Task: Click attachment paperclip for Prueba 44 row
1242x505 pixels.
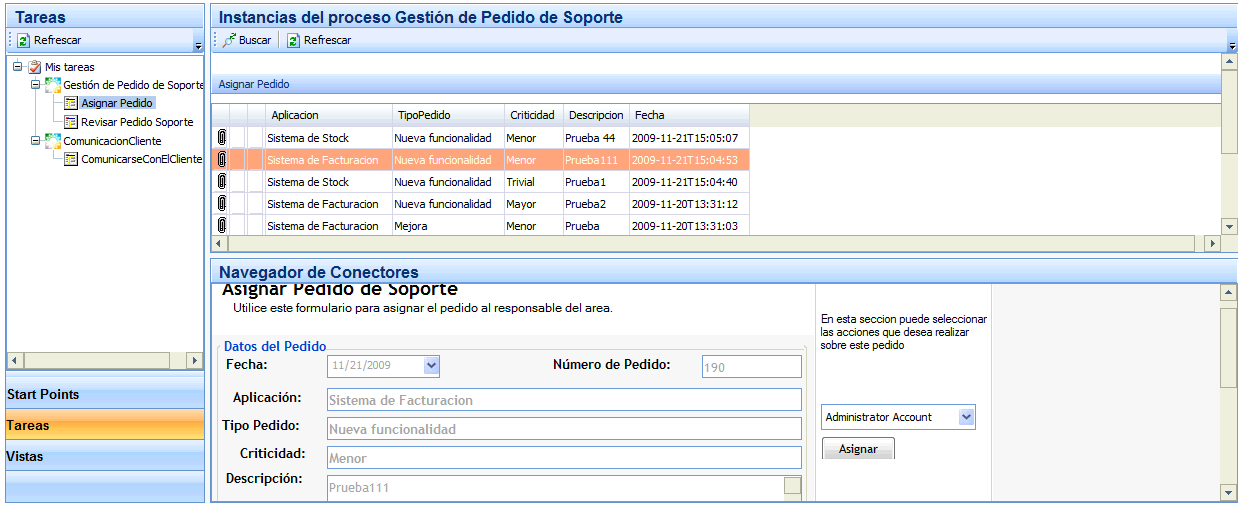Action: 221,137
